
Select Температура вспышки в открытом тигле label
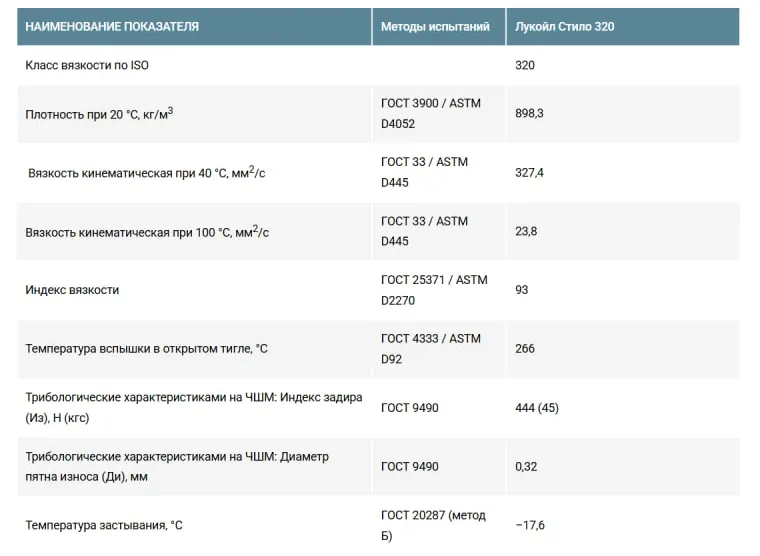pyautogui.click(x=146, y=349)
